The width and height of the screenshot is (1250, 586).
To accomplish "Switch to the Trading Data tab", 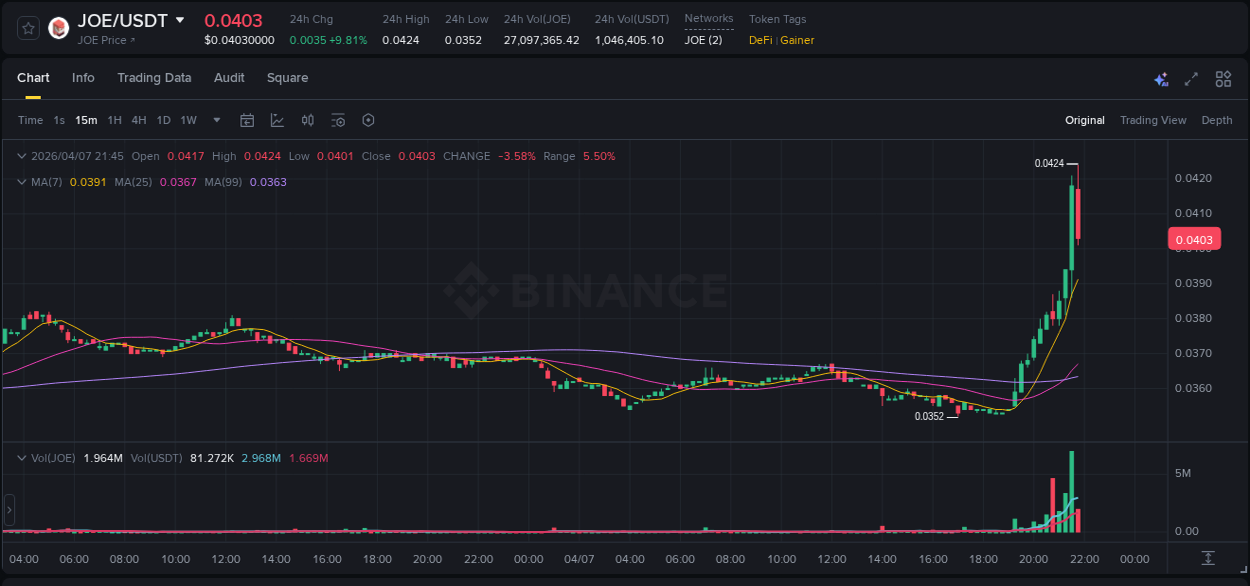I will click(154, 78).
